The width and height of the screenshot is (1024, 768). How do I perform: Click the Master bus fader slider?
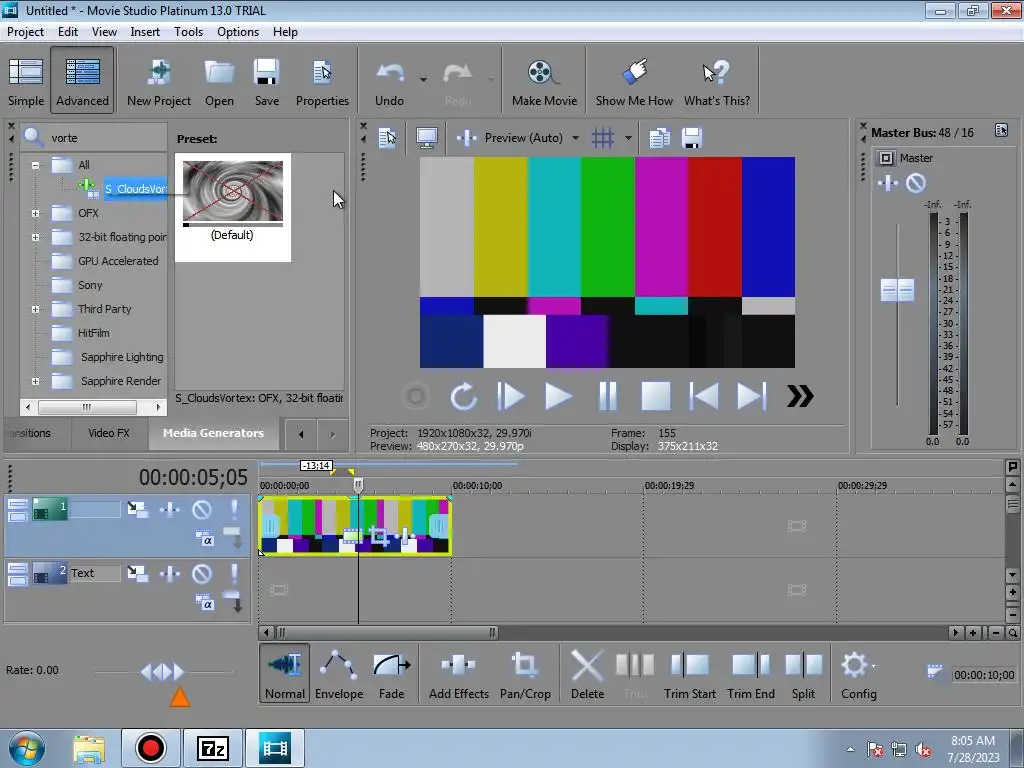click(x=897, y=290)
